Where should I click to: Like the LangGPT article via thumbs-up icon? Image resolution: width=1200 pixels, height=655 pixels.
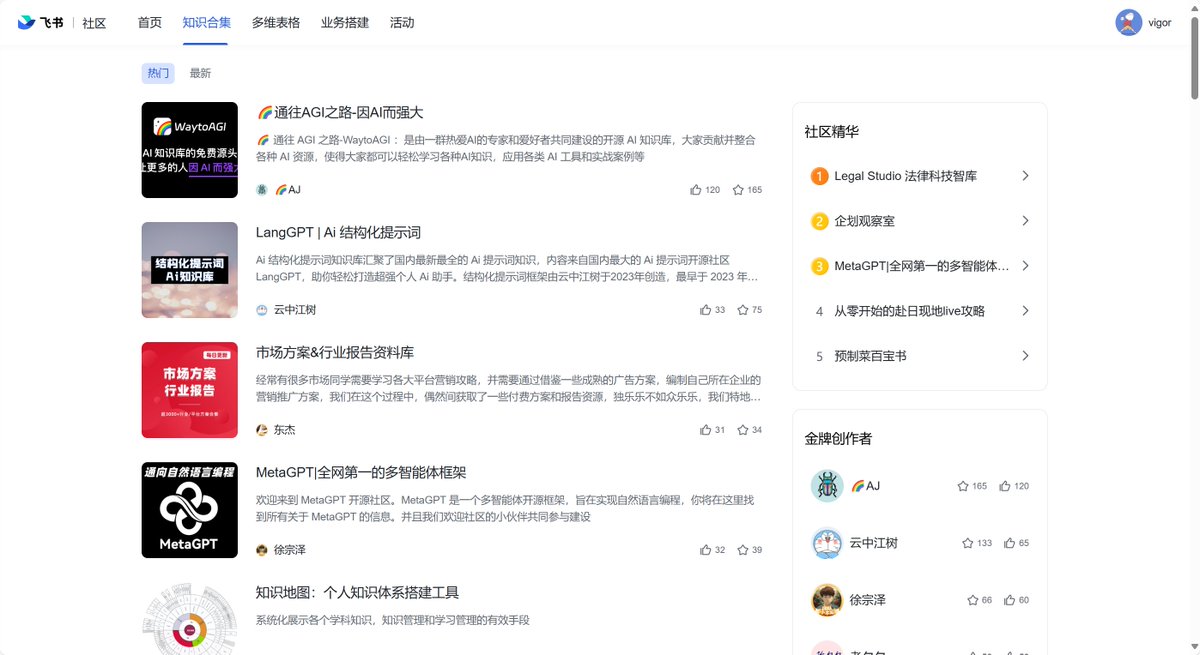706,310
